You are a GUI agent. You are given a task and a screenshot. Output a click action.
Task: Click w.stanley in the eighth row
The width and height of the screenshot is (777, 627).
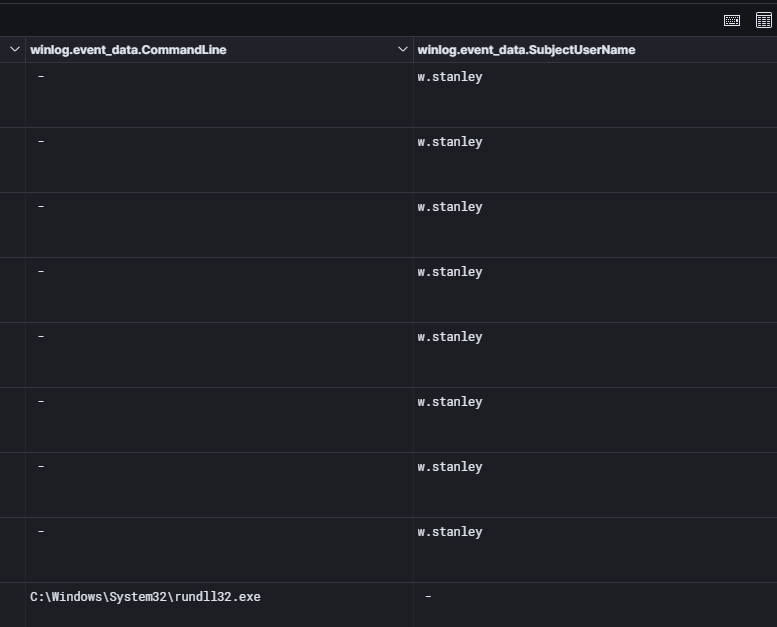[450, 532]
